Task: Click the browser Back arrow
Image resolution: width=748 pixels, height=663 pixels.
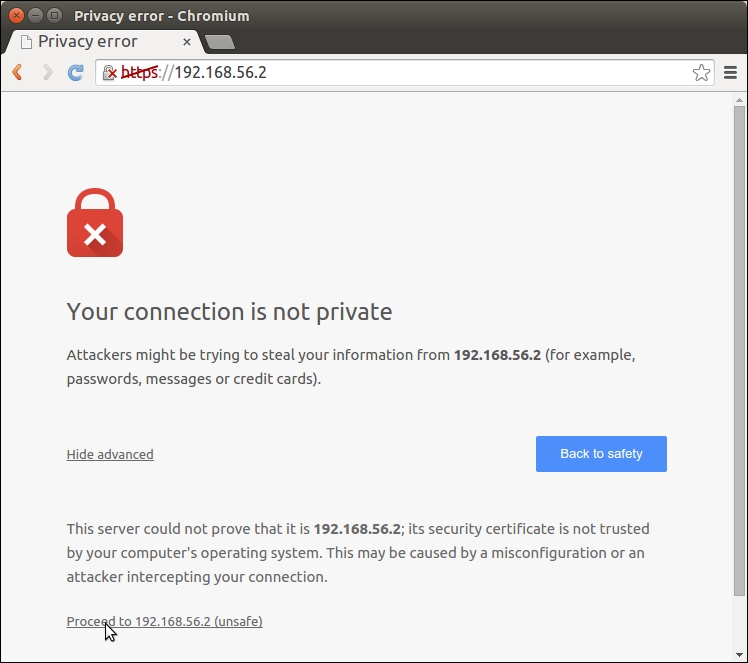Action: click(18, 72)
